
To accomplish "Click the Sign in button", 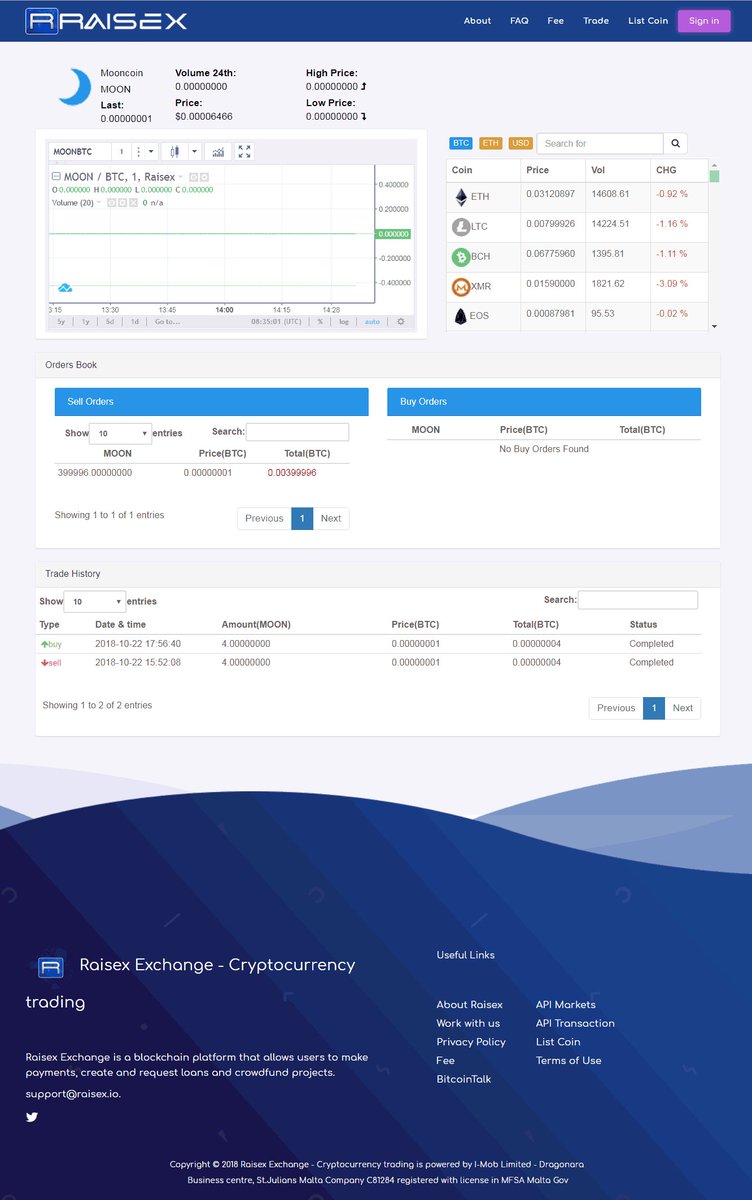I will pos(704,20).
